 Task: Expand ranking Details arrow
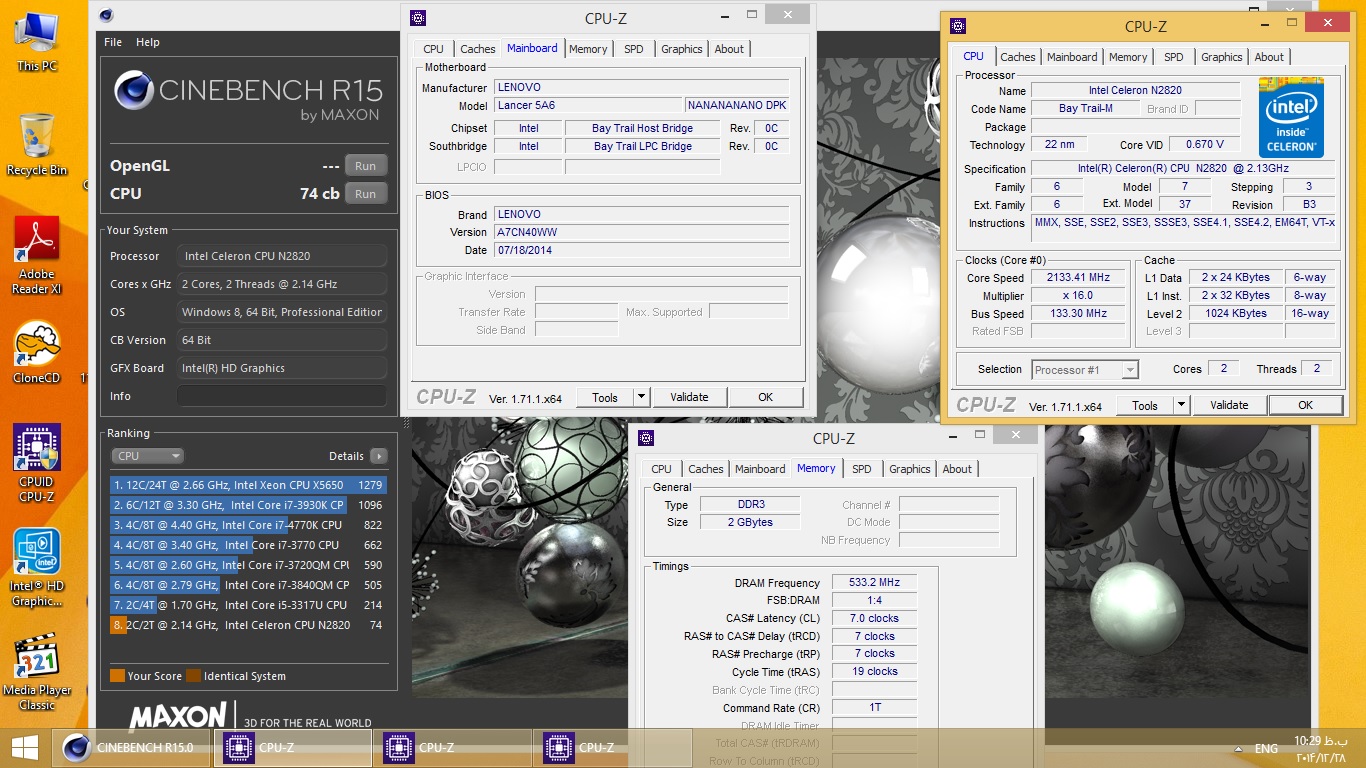click(x=378, y=456)
